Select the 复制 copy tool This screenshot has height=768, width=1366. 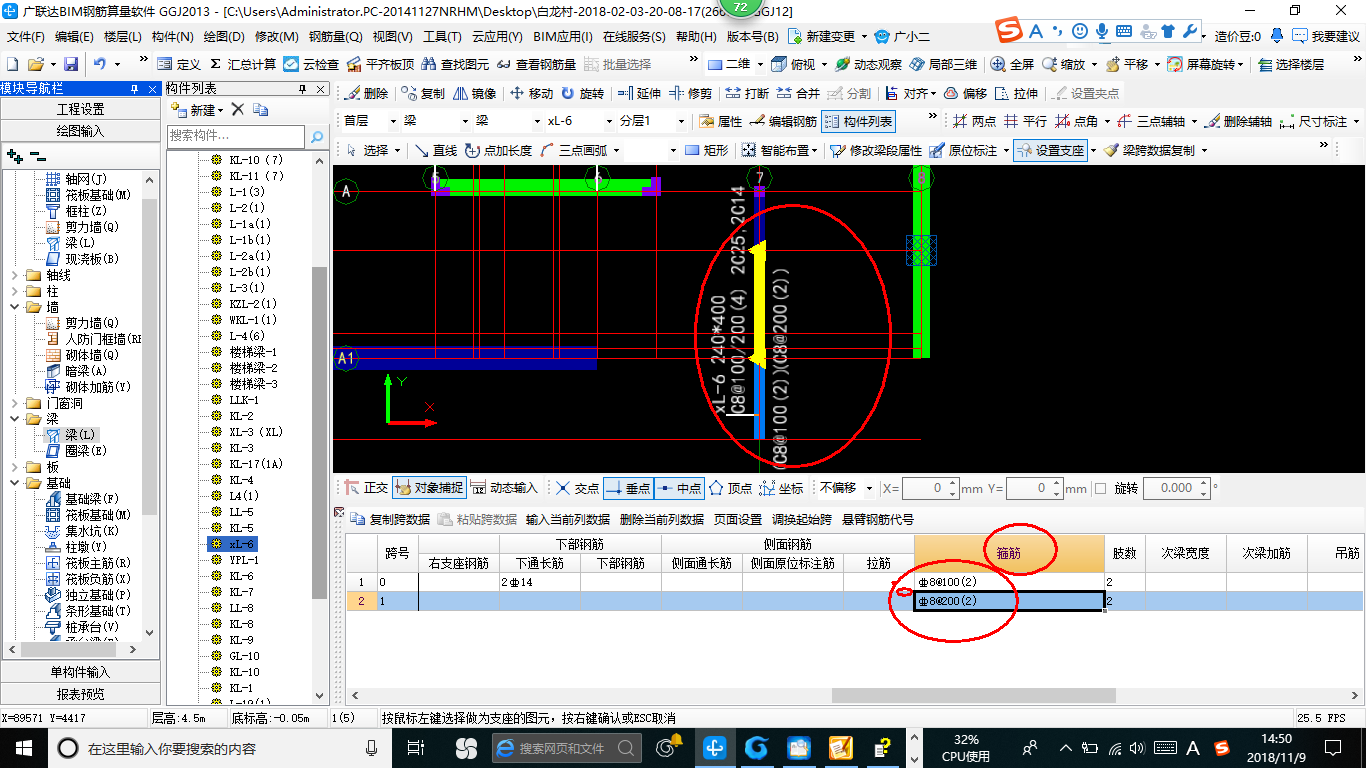coord(422,93)
